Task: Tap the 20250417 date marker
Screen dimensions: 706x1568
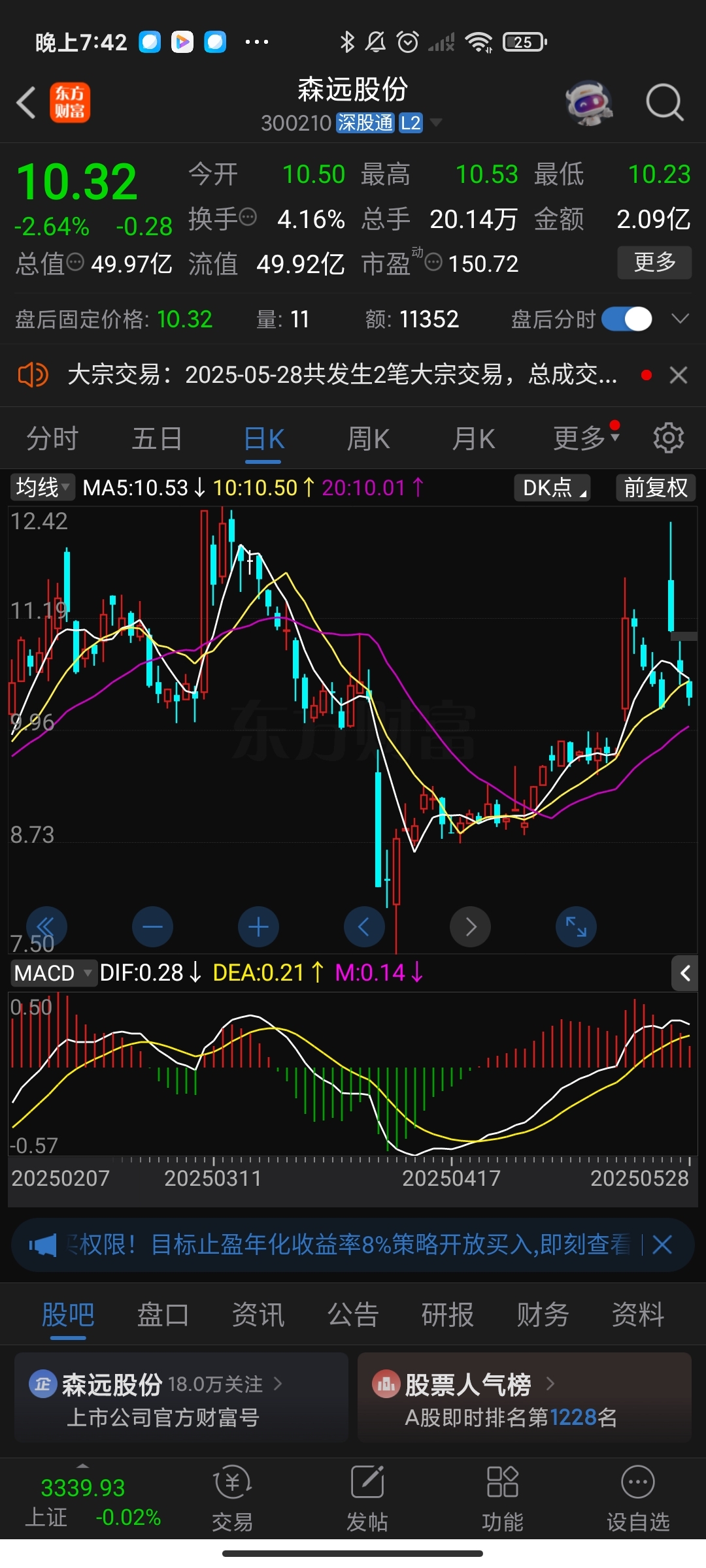Action: tap(451, 1178)
